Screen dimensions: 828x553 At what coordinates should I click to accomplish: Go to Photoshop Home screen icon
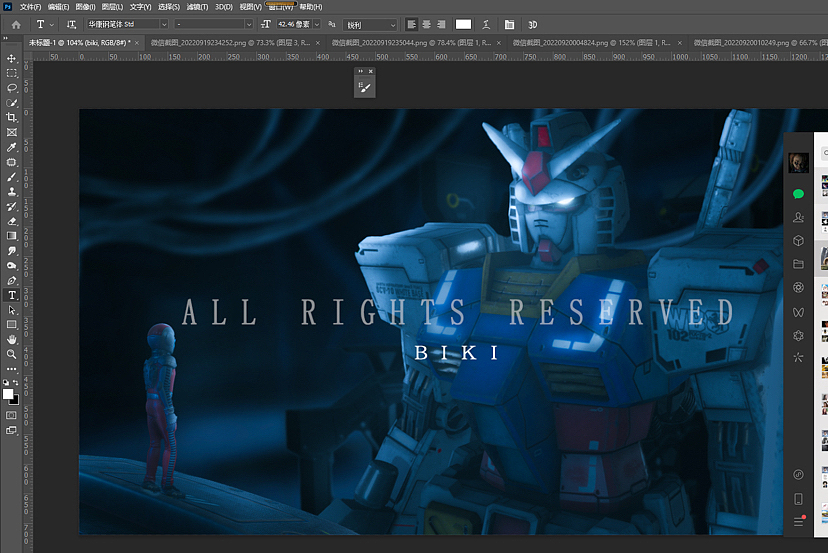tap(16, 24)
